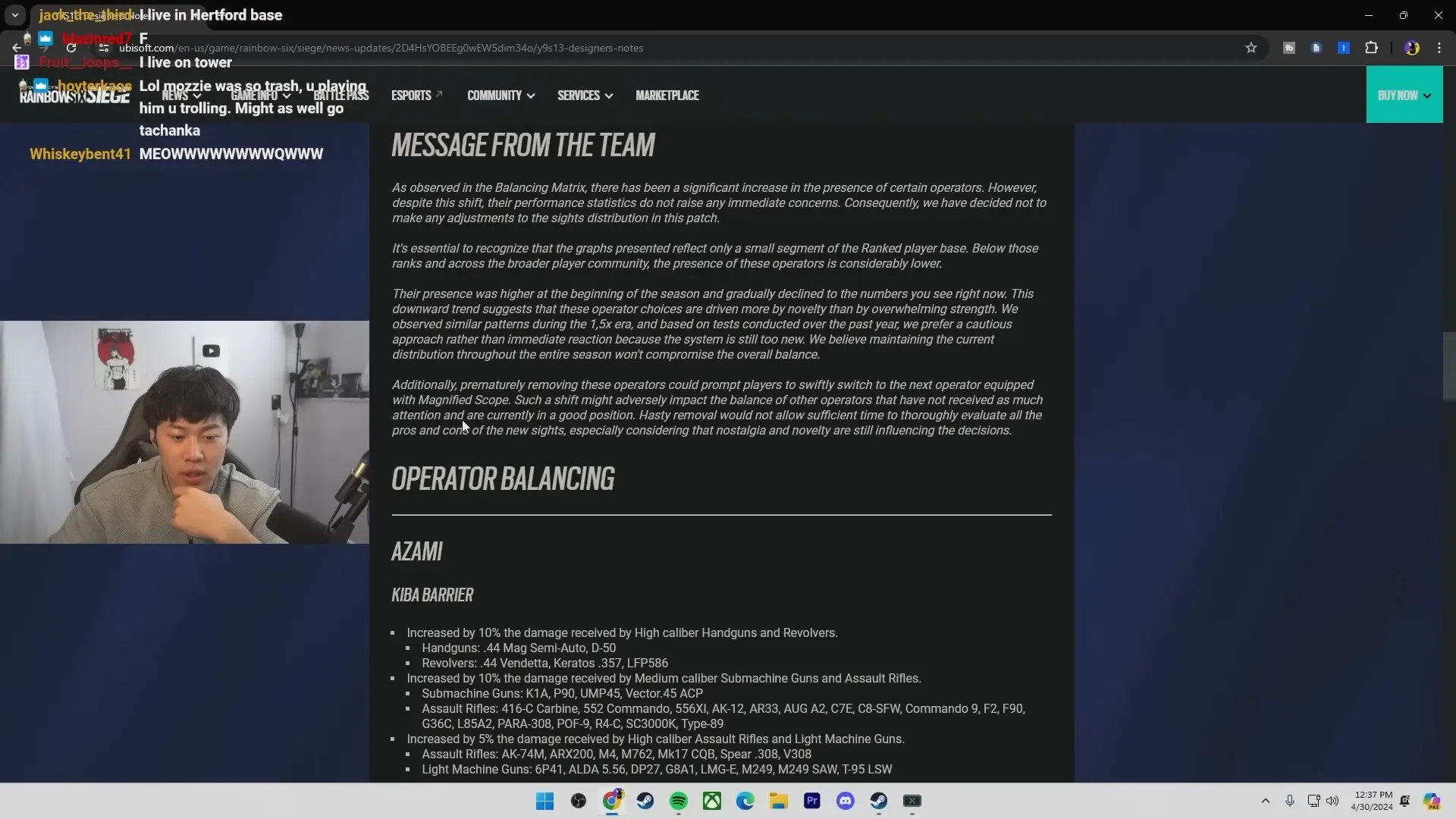1456x819 pixels.
Task: Open the Xbox Game Bar taskbar icon
Action: coord(912,801)
